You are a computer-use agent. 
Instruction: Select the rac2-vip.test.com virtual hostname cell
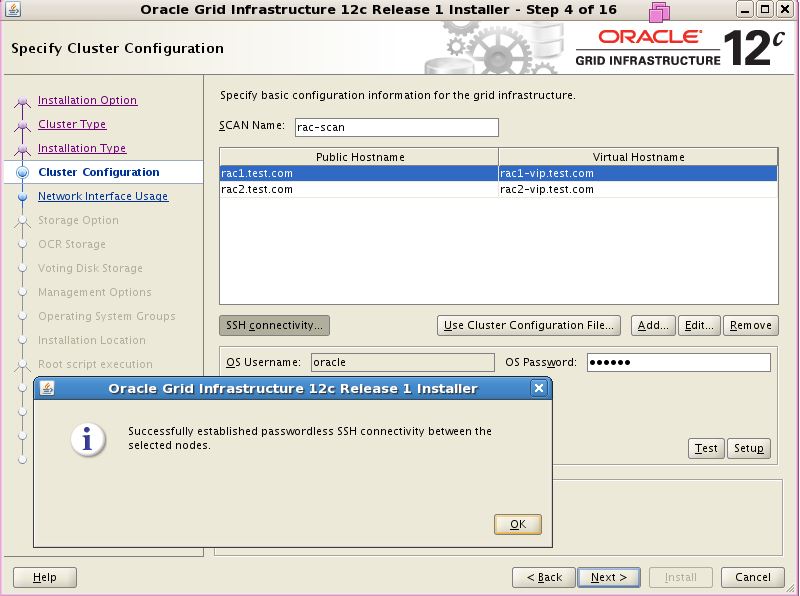tap(638, 189)
